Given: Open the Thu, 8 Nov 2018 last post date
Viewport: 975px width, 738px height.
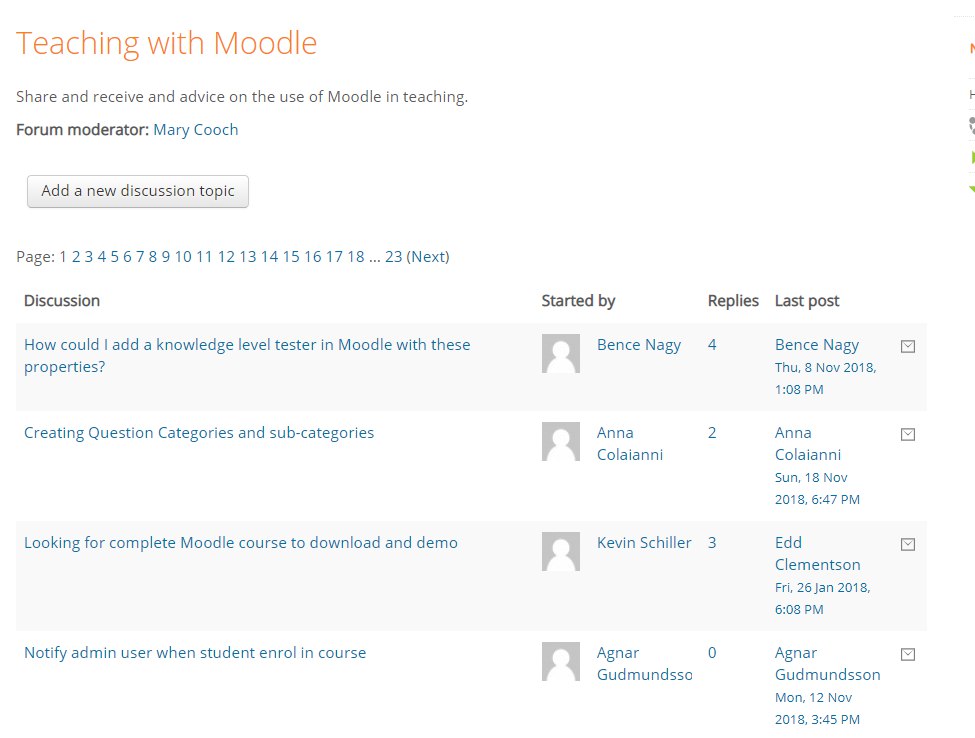Looking at the screenshot, I should pos(825,378).
